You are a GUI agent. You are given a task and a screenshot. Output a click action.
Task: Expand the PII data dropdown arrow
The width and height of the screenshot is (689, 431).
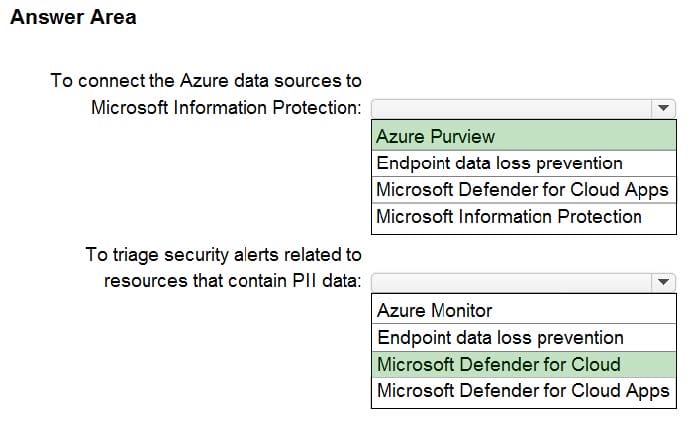click(664, 283)
